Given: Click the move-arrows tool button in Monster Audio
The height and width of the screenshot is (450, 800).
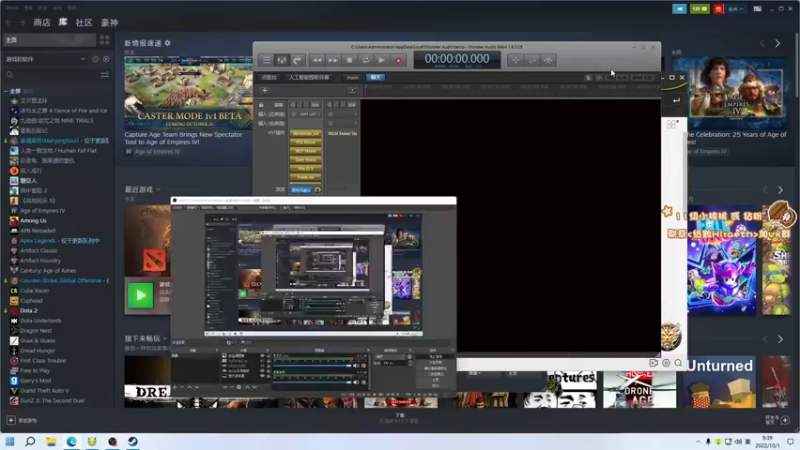Looking at the screenshot, I should 515,60.
